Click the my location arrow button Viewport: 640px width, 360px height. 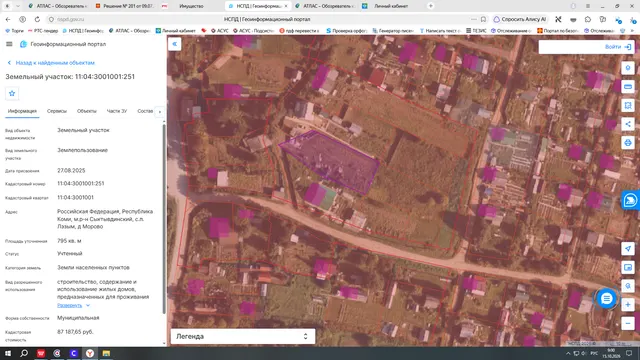pos(628,248)
